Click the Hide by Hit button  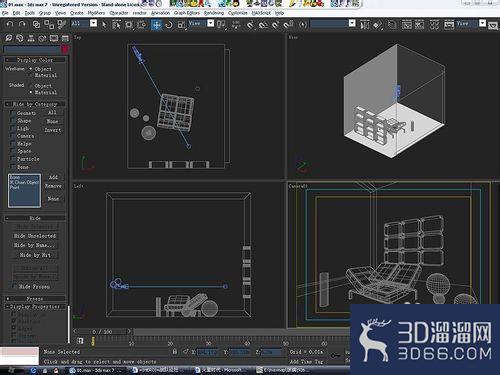point(35,255)
